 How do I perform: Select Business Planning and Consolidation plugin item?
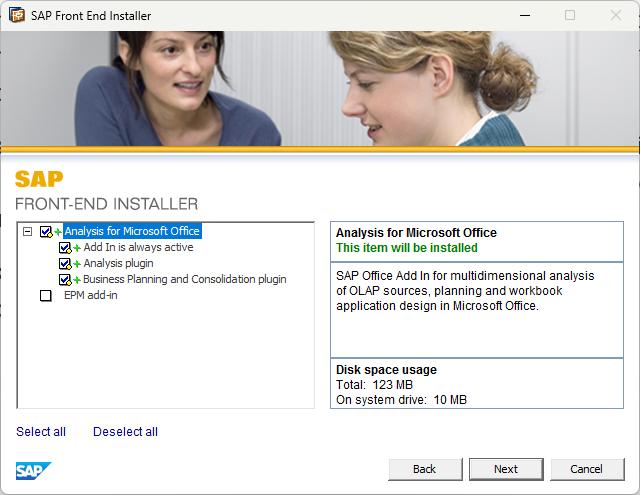185,279
